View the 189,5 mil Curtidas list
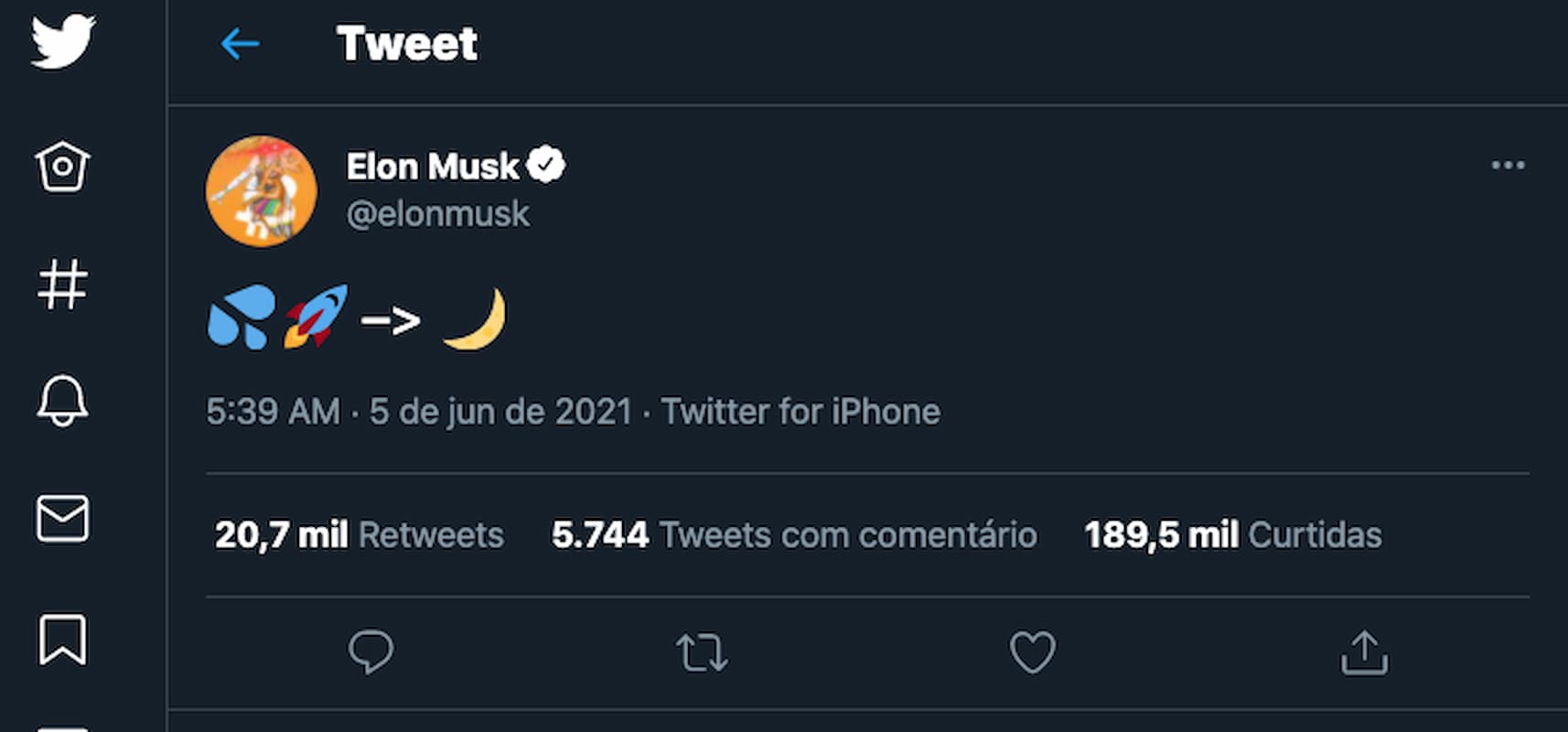 [1232, 535]
